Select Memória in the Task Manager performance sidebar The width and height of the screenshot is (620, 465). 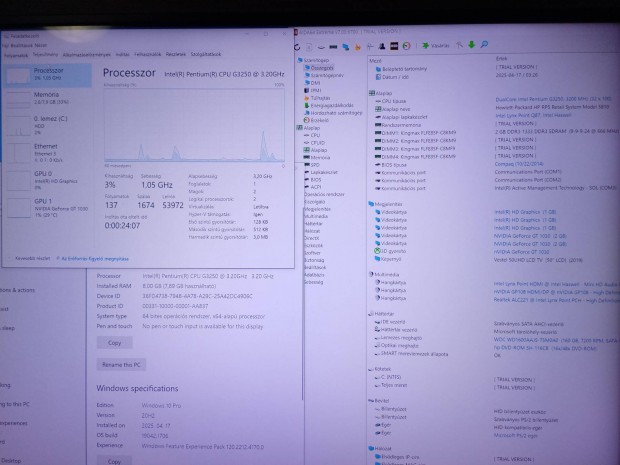(47, 98)
